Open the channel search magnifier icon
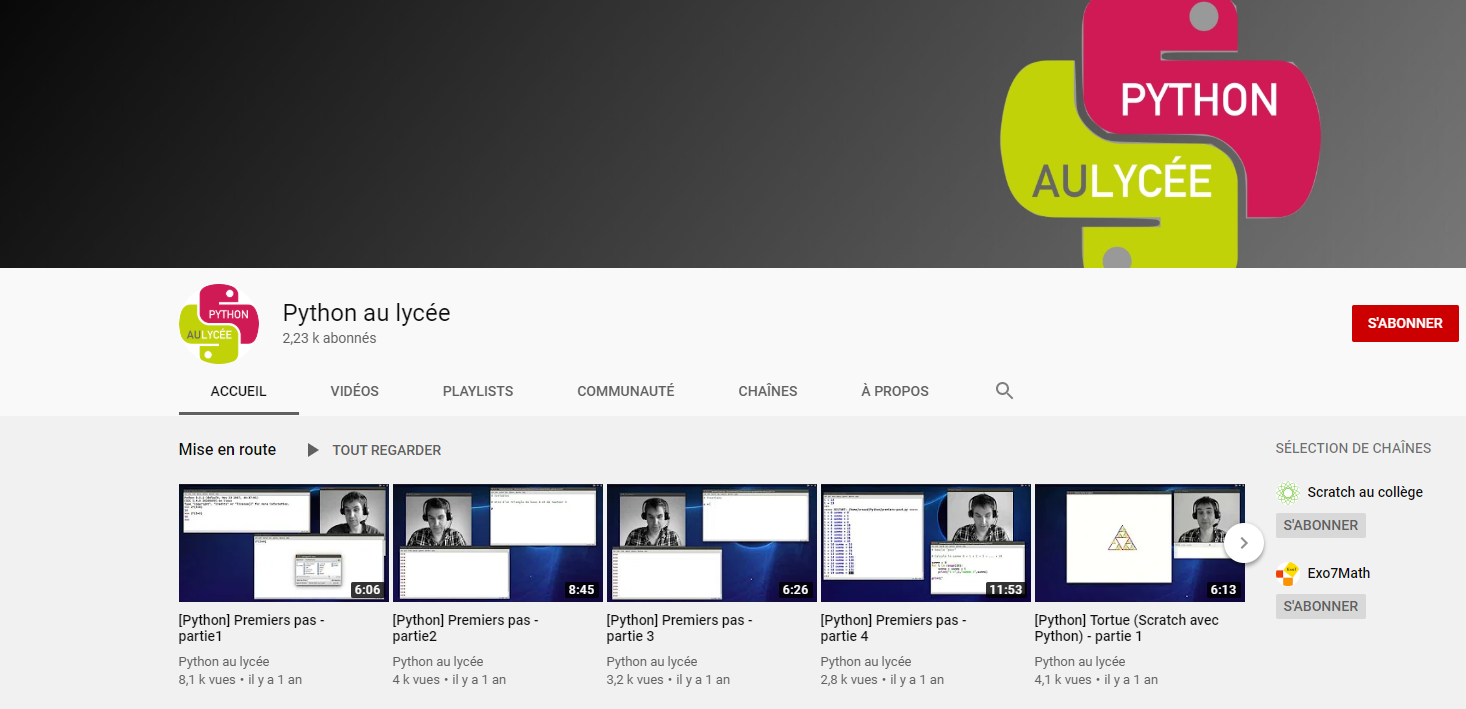 (x=1005, y=391)
